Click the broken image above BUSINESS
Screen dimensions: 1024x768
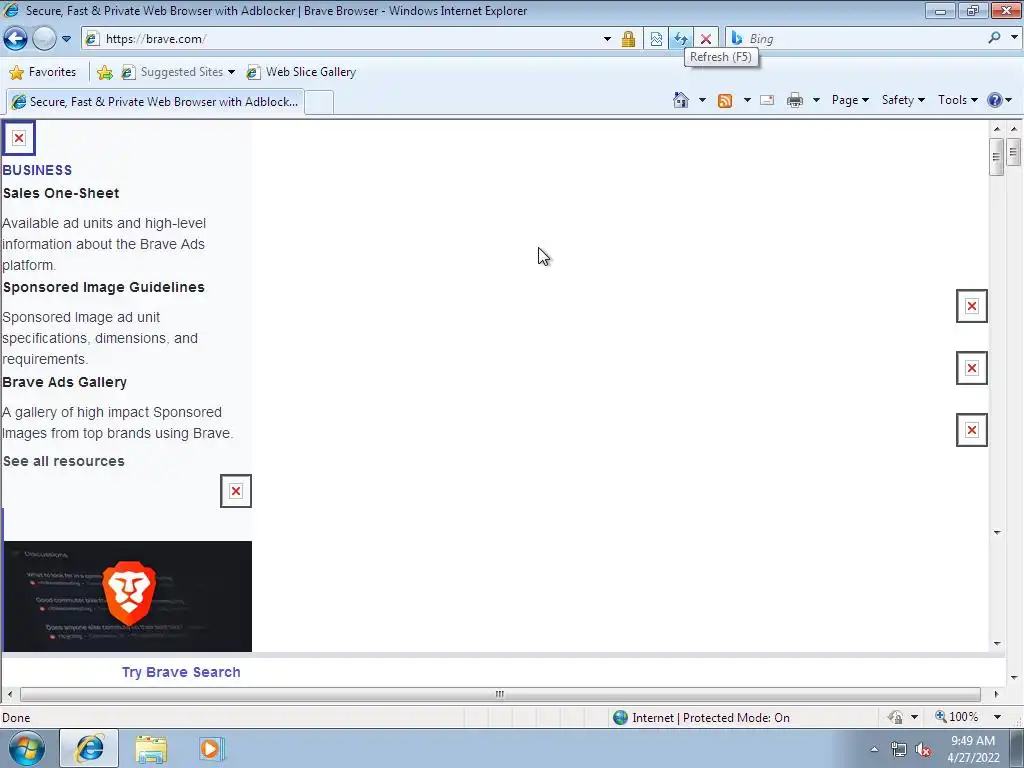[19, 138]
